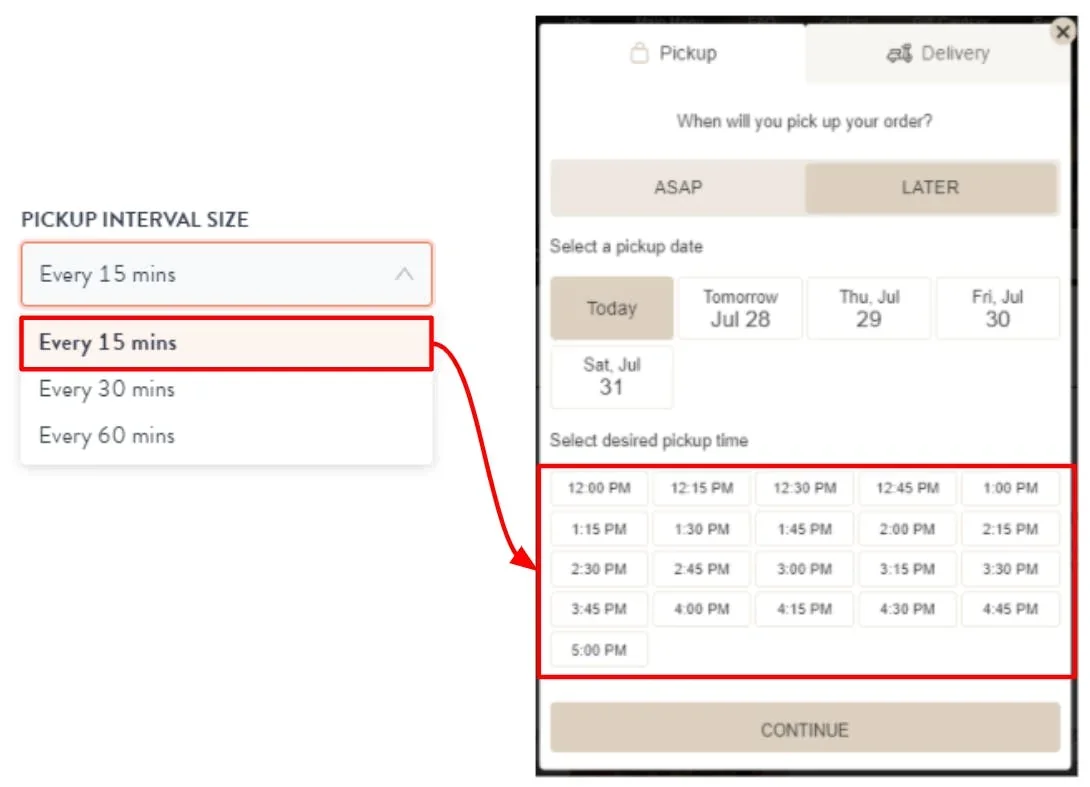
Task: Select the 4:15 PM time slot
Action: coord(805,609)
